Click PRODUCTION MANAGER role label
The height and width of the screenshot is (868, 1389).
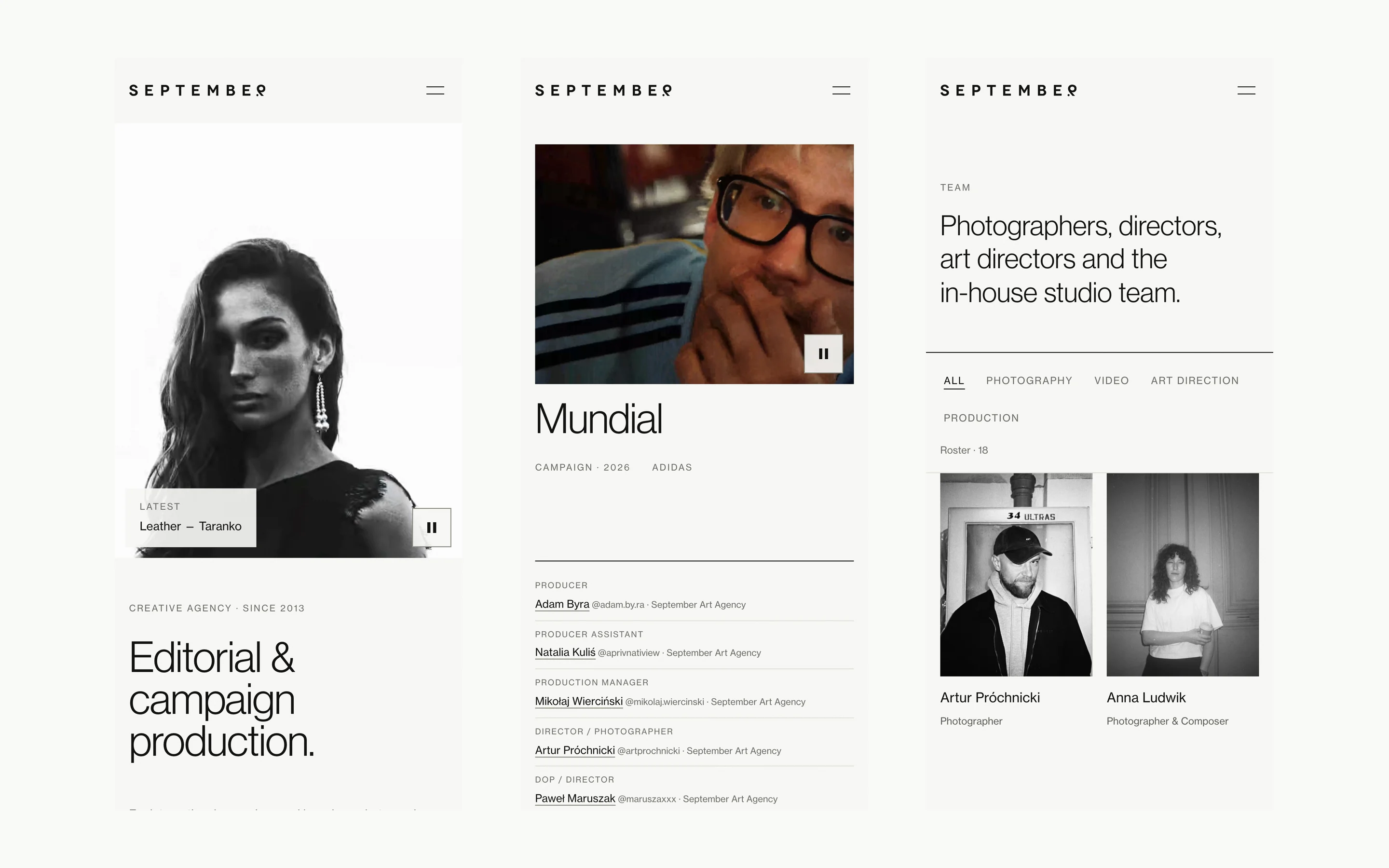click(592, 682)
